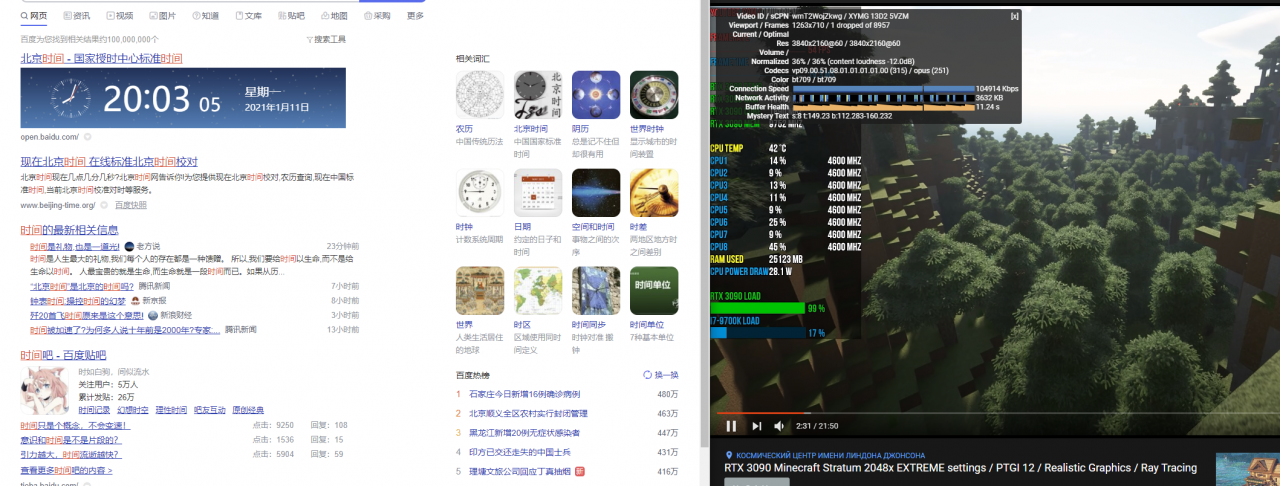This screenshot has width=1280, height=486.
Task: Open 时间记录 tieba category
Action: pos(94,410)
